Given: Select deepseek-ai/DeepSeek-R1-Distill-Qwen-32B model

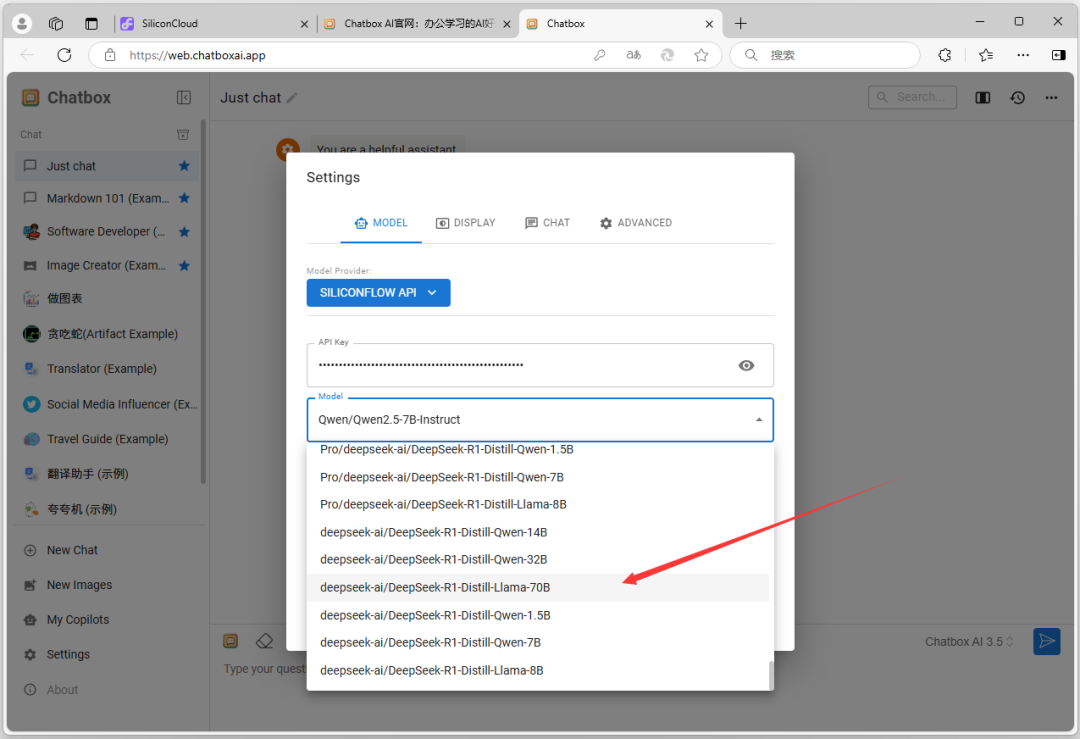Looking at the screenshot, I should tap(537, 559).
